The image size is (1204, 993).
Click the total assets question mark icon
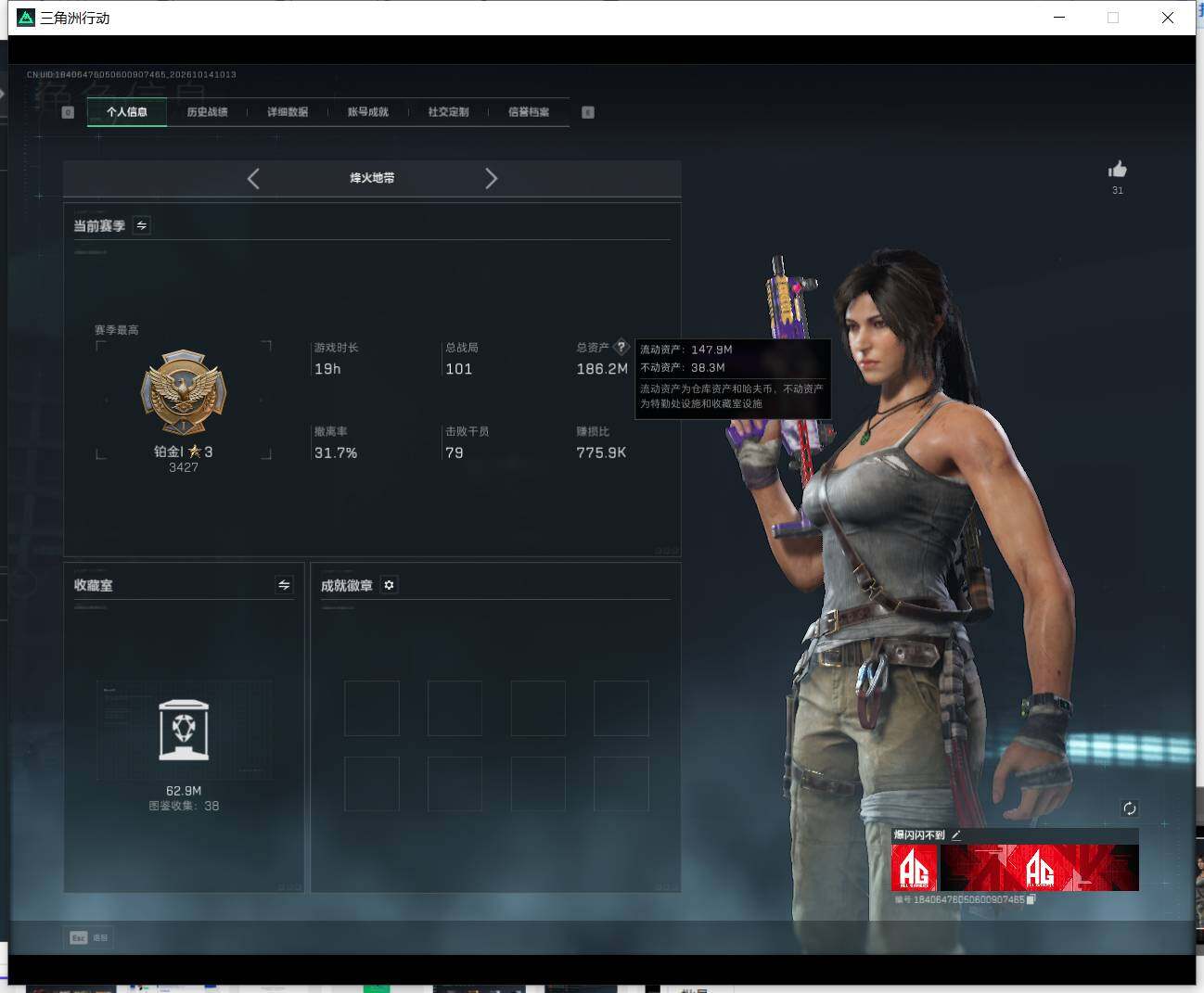[x=621, y=347]
